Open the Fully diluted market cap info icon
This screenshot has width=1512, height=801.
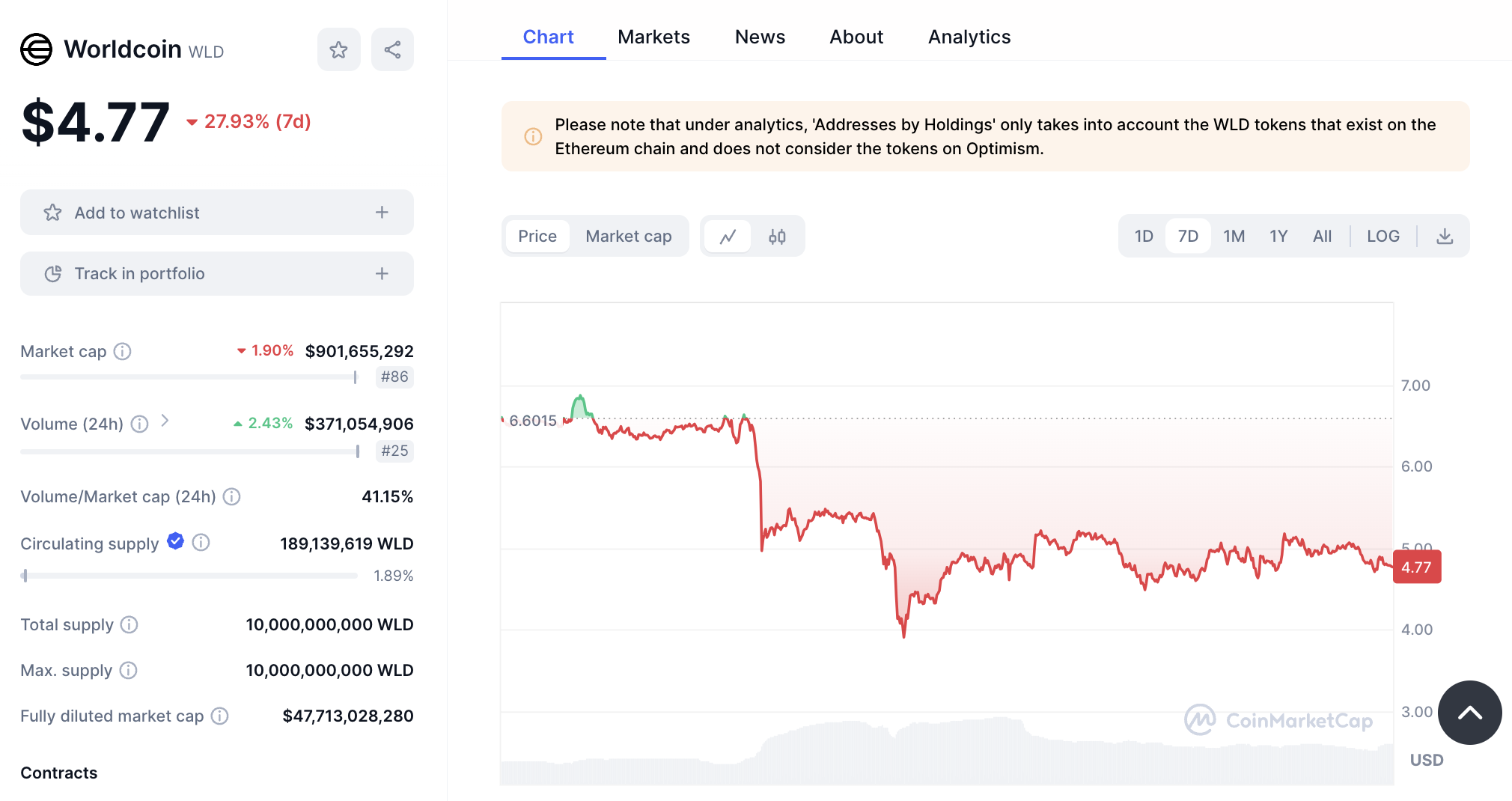[x=219, y=716]
